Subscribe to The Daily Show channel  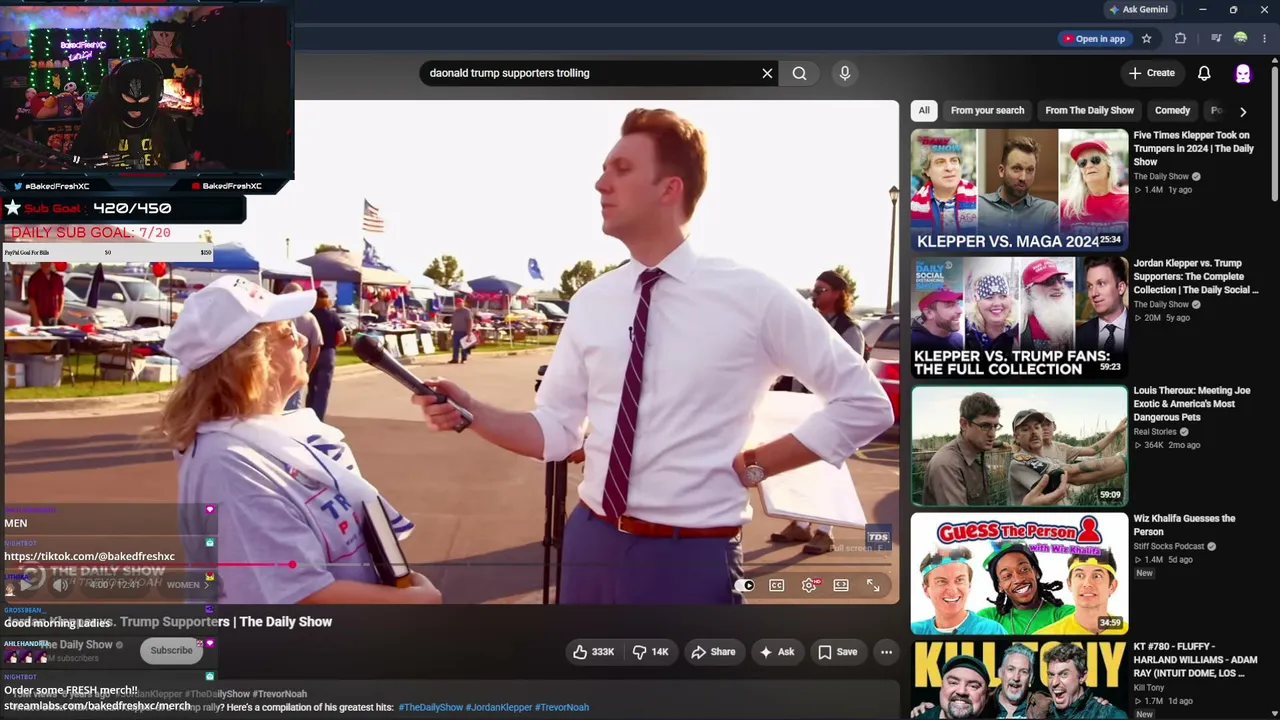[171, 651]
